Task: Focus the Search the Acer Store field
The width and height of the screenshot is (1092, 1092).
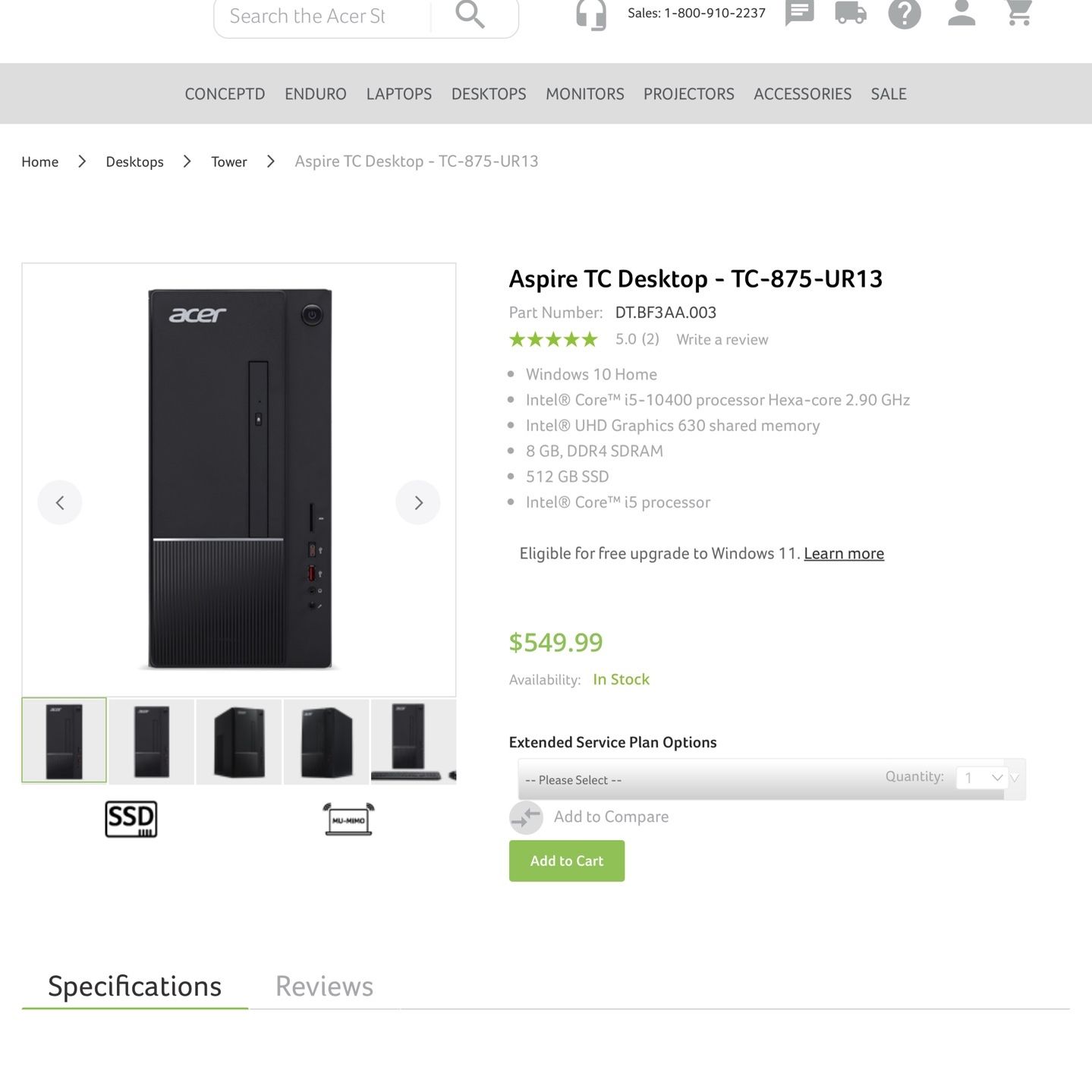Action: [x=323, y=16]
